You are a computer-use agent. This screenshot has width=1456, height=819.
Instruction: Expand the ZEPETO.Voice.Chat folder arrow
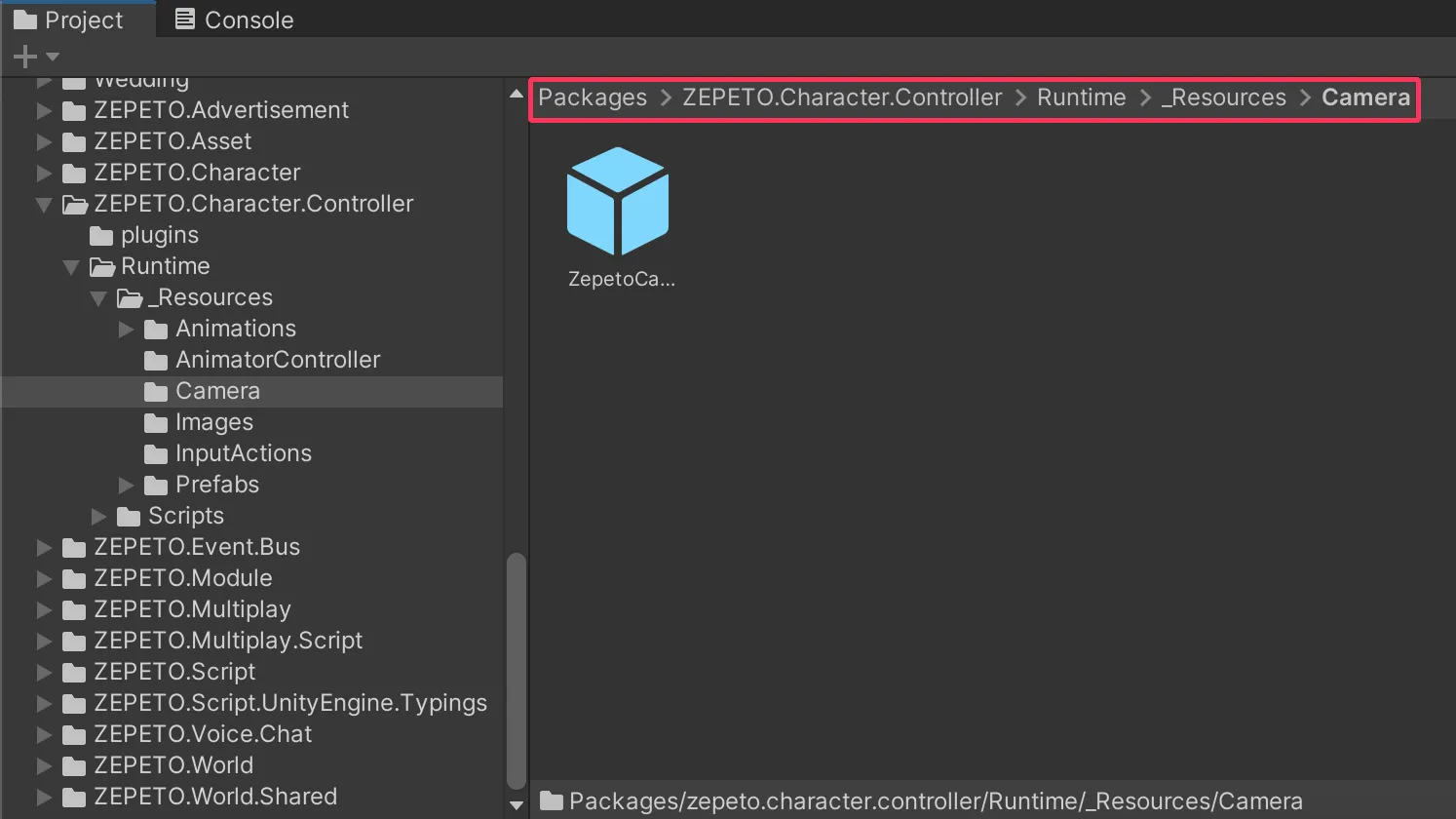[x=44, y=735]
